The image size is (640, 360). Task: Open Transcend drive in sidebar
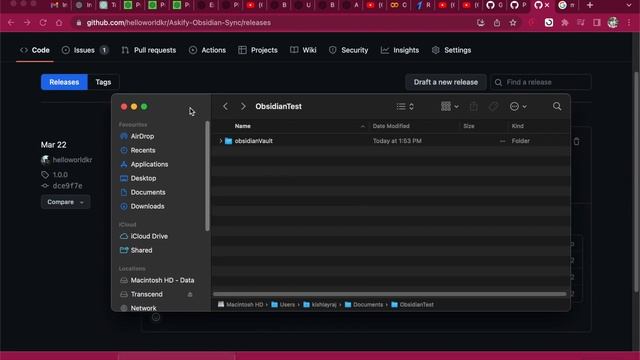click(x=147, y=294)
